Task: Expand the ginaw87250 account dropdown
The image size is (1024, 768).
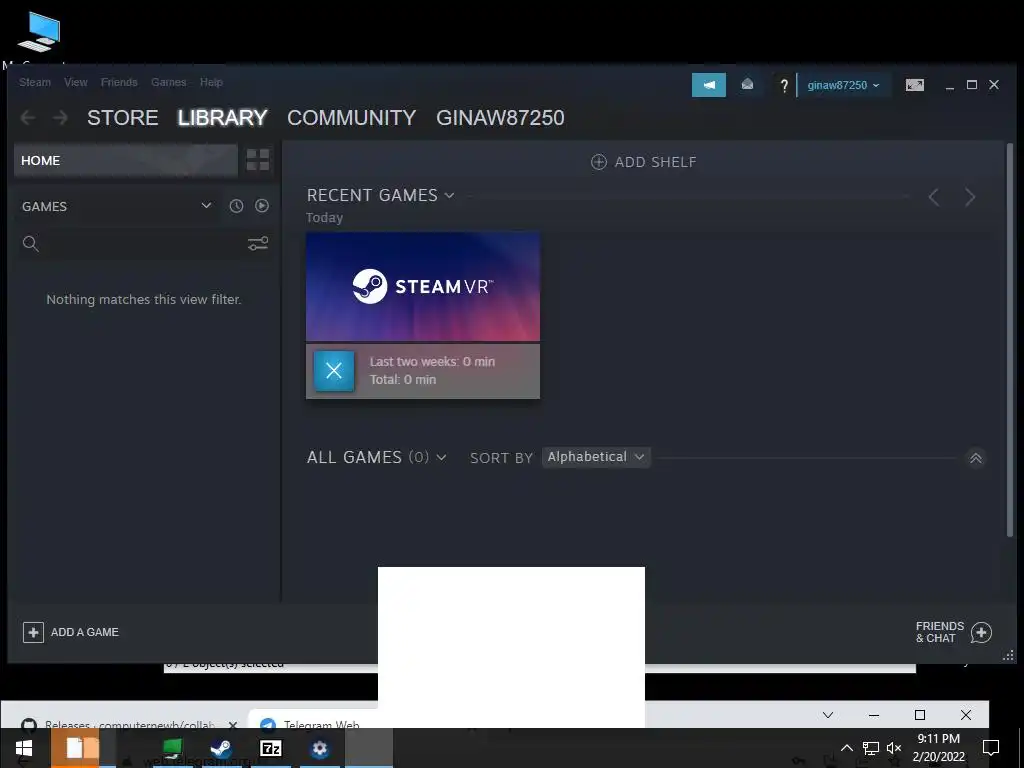Action: click(x=843, y=86)
